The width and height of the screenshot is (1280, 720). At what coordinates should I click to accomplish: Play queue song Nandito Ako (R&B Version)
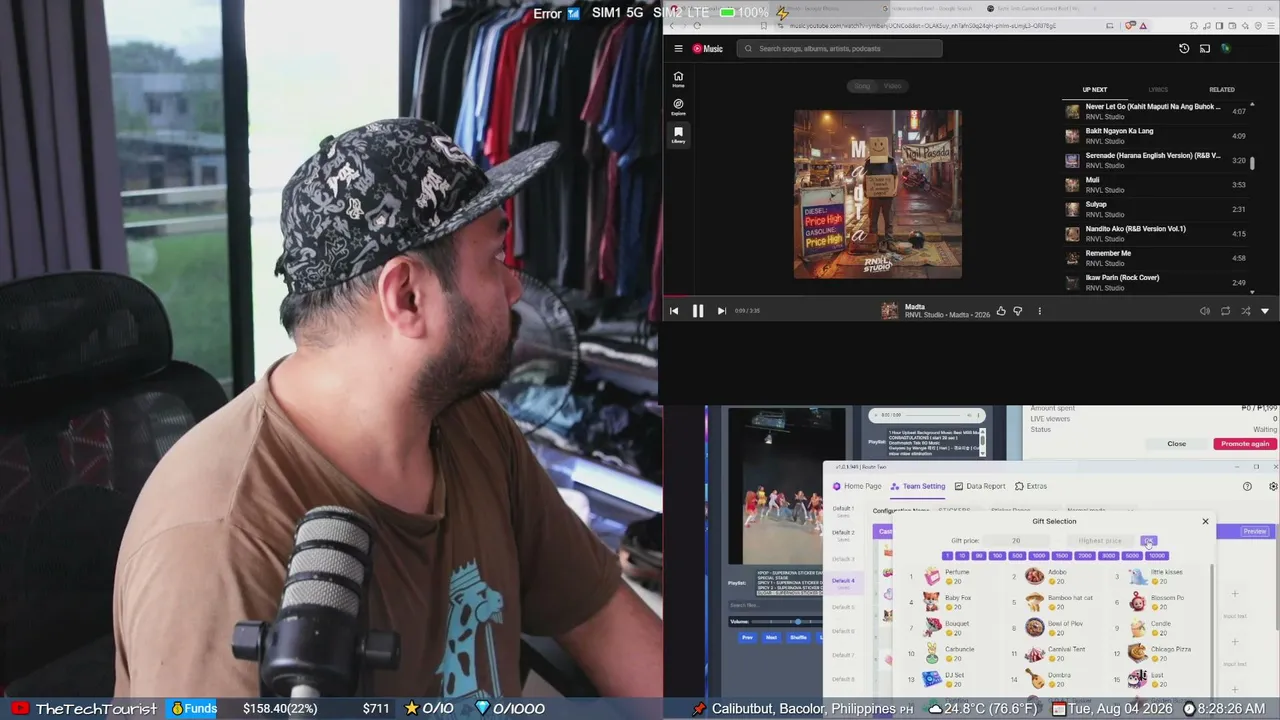tap(1155, 234)
